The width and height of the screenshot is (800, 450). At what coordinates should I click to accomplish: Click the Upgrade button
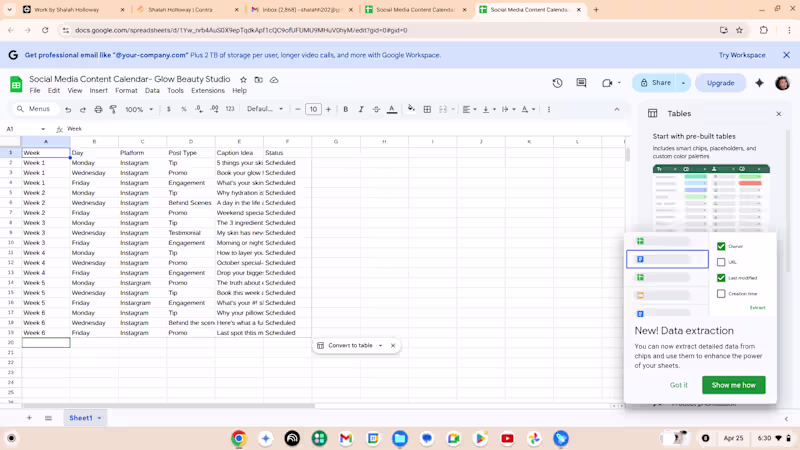[720, 83]
